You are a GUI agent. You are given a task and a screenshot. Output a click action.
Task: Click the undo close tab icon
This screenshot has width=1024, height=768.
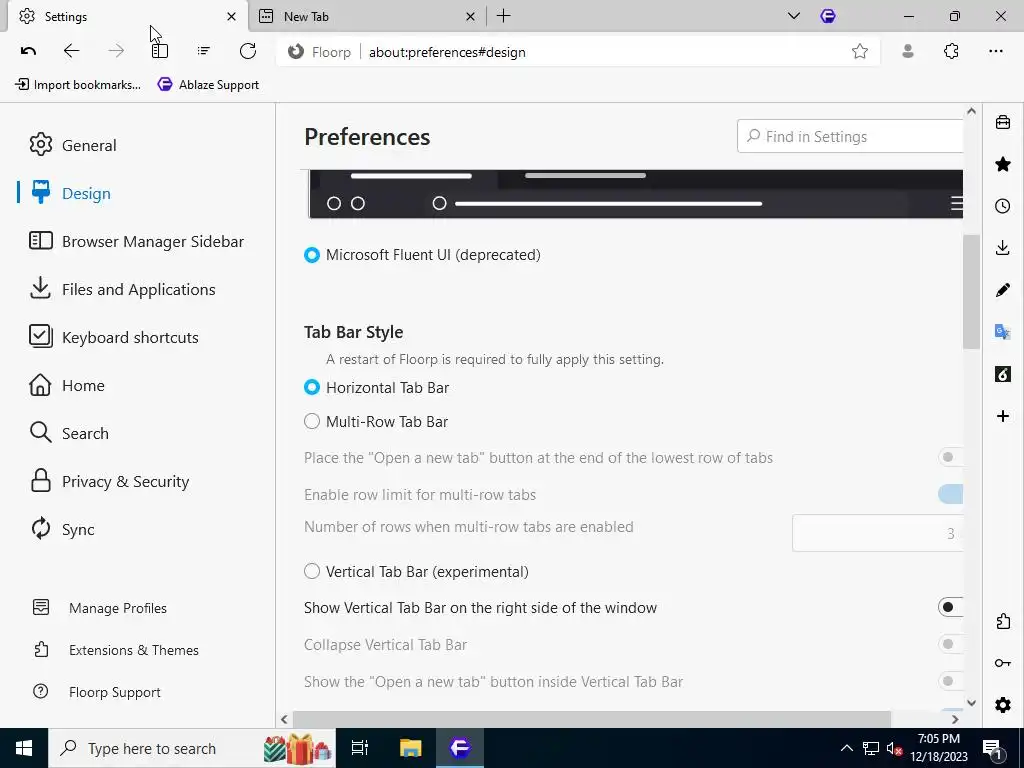pos(28,51)
